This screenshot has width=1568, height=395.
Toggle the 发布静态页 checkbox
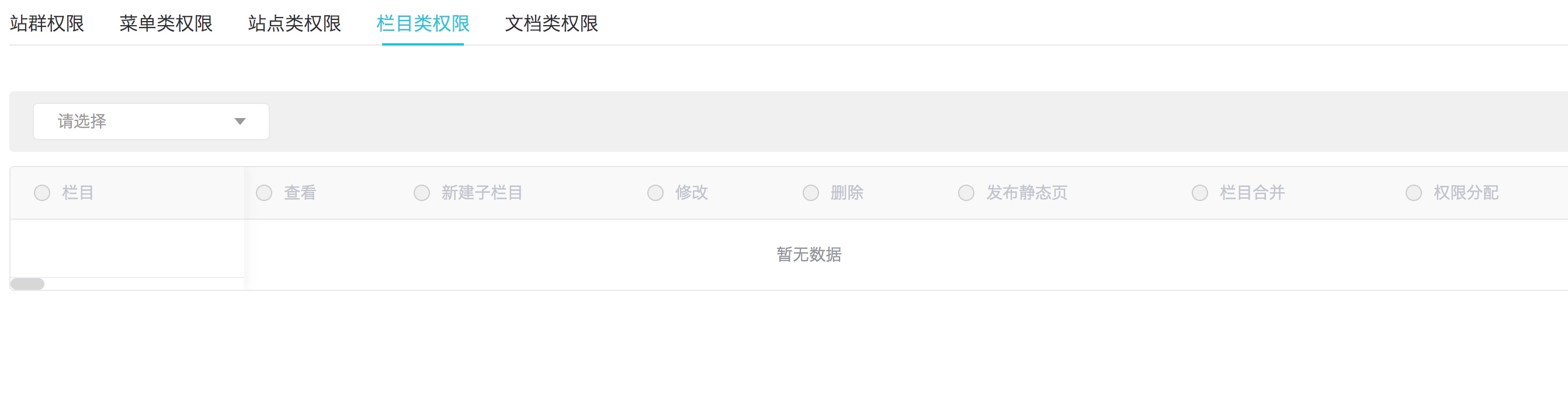[966, 193]
